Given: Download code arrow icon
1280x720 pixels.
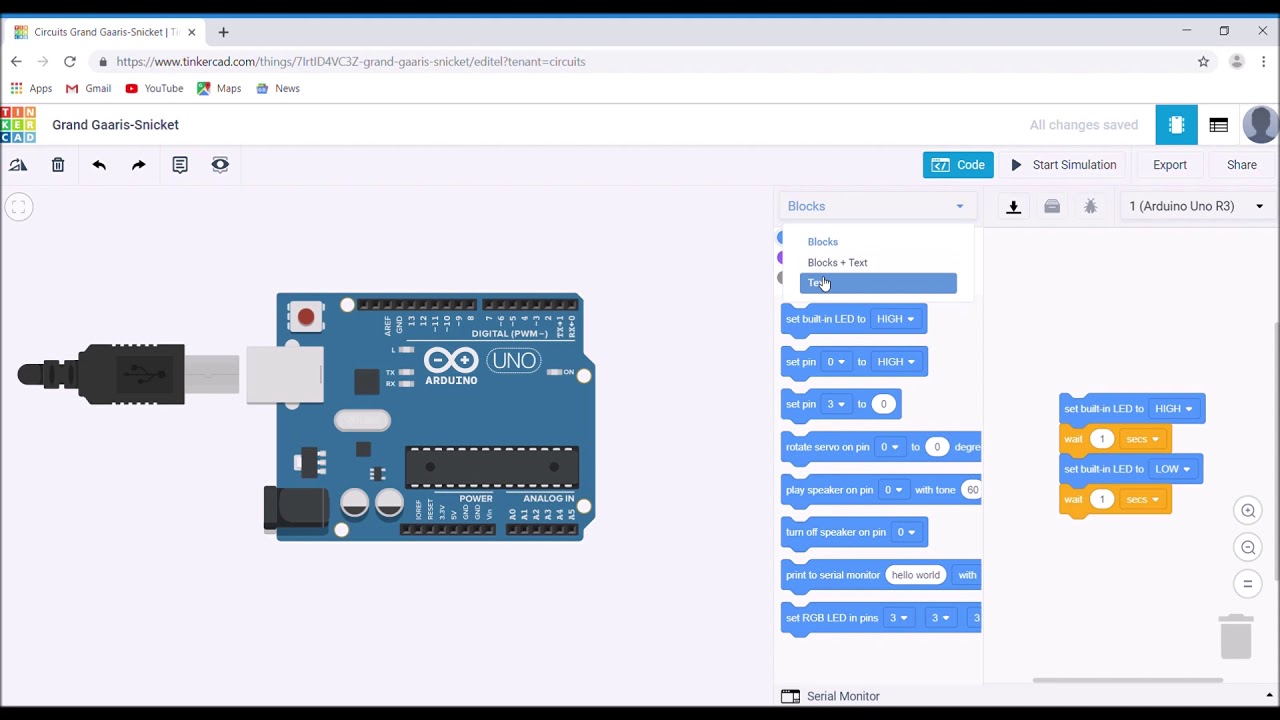Looking at the screenshot, I should tap(1013, 206).
